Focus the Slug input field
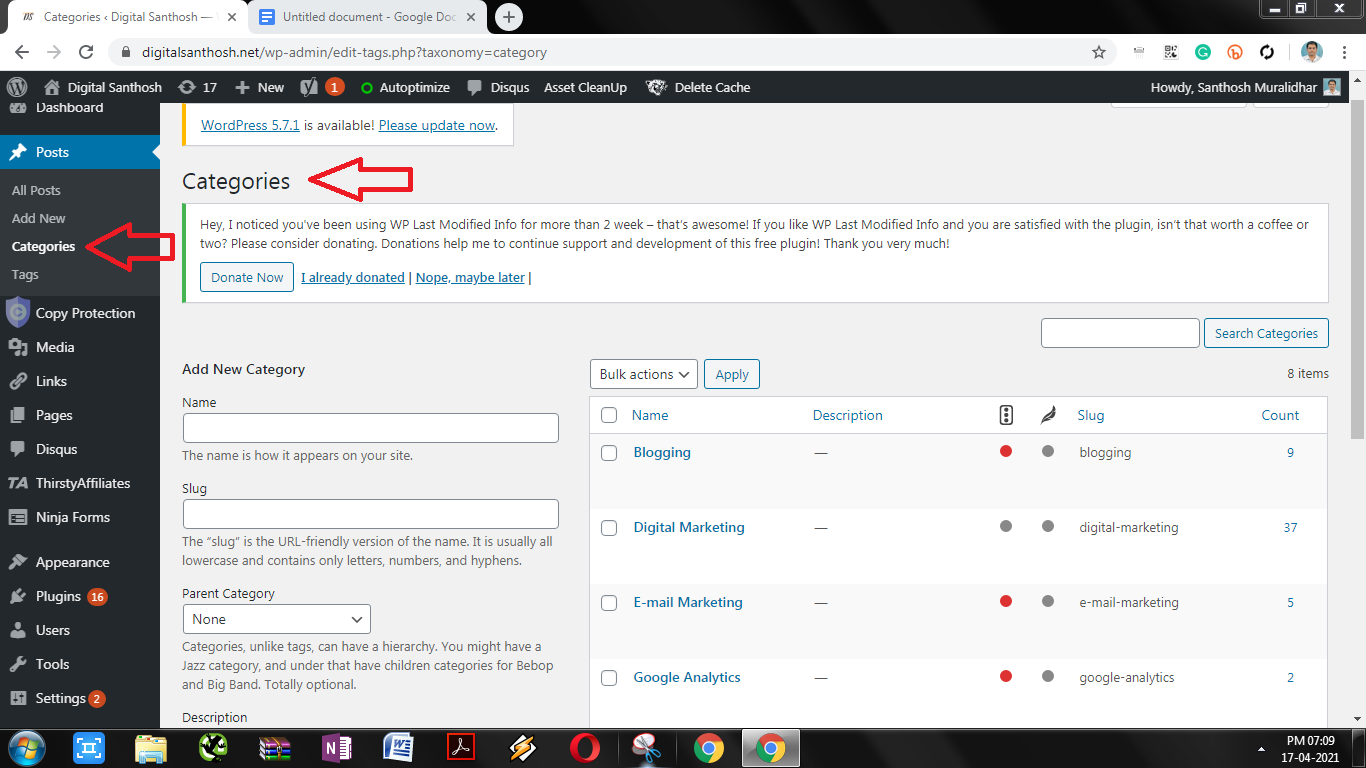The image size is (1366, 768). 371,514
